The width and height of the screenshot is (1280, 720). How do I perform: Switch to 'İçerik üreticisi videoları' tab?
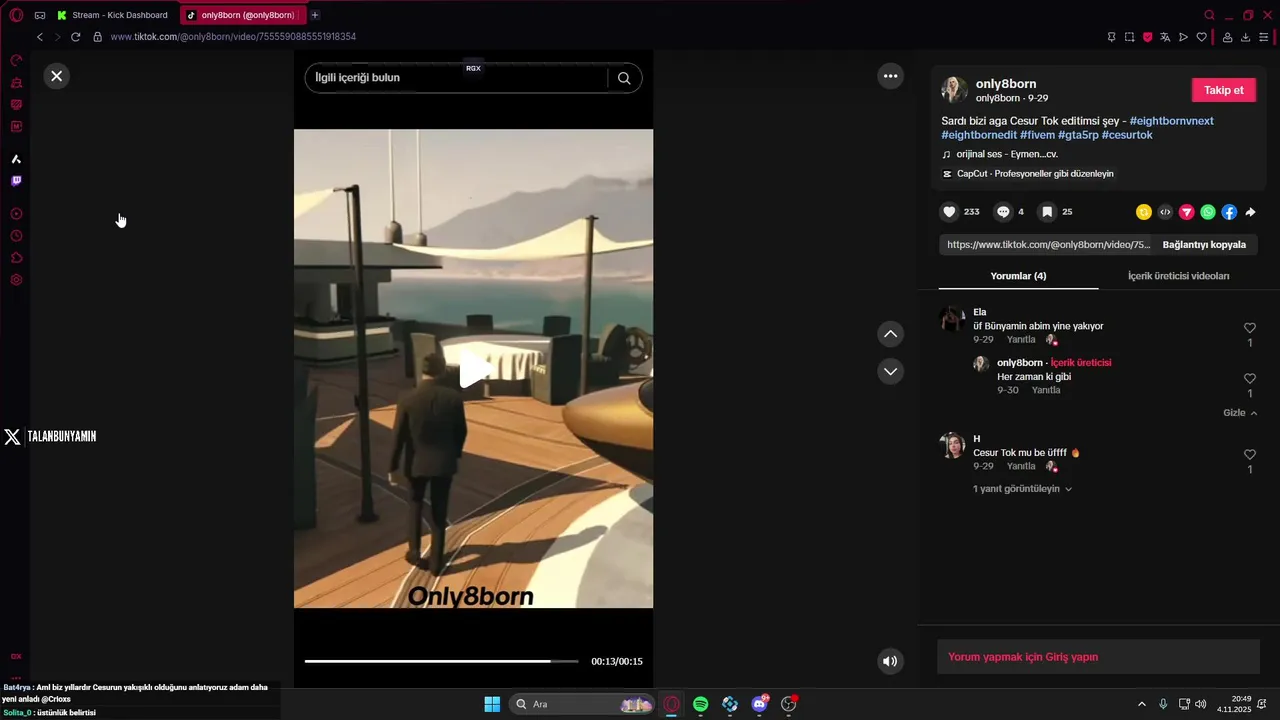click(1178, 276)
